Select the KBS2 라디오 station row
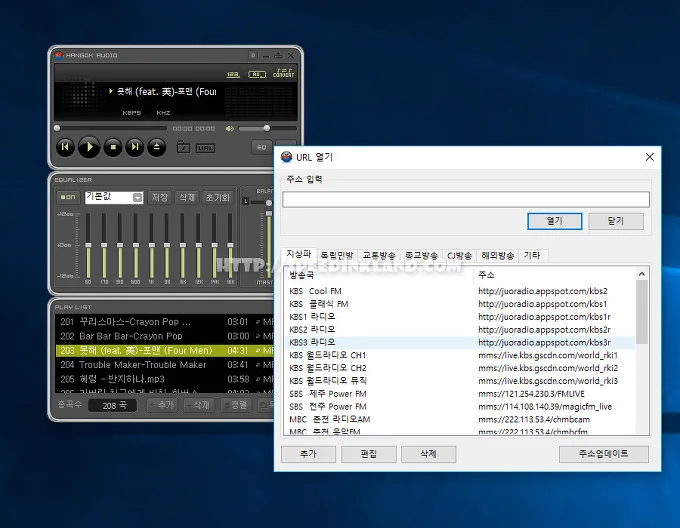The width and height of the screenshot is (680, 528). coord(460,329)
